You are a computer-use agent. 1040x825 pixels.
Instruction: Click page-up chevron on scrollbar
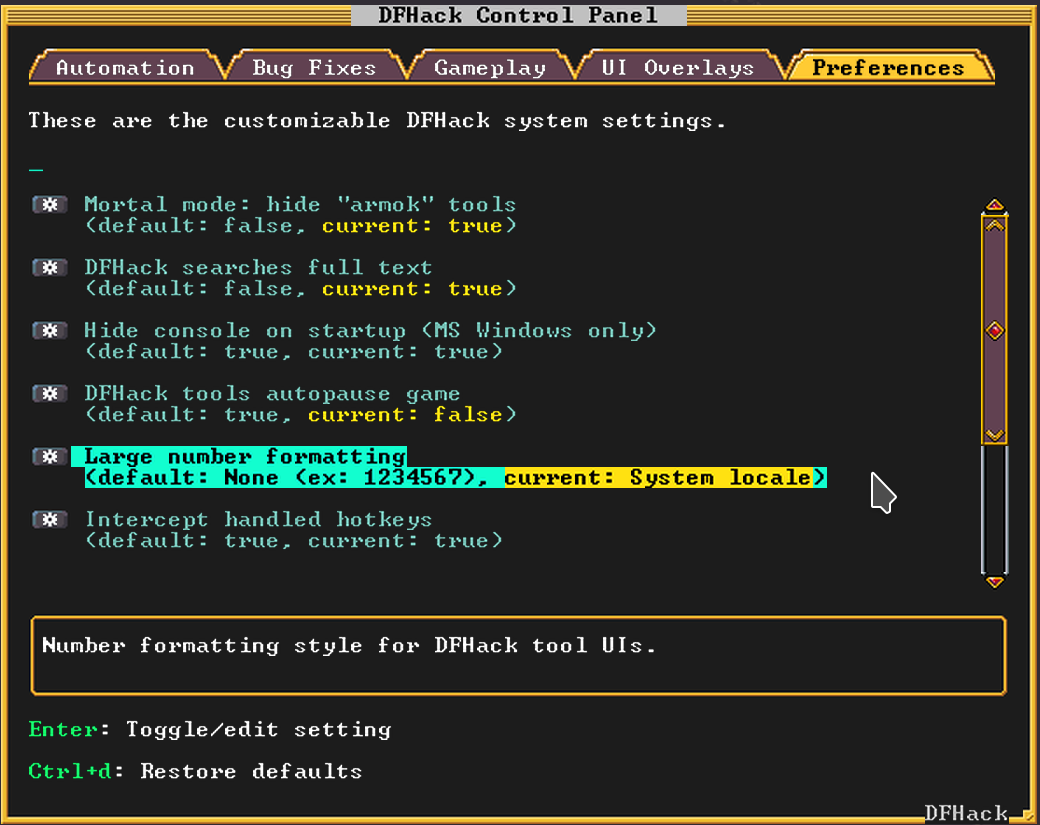pos(994,225)
